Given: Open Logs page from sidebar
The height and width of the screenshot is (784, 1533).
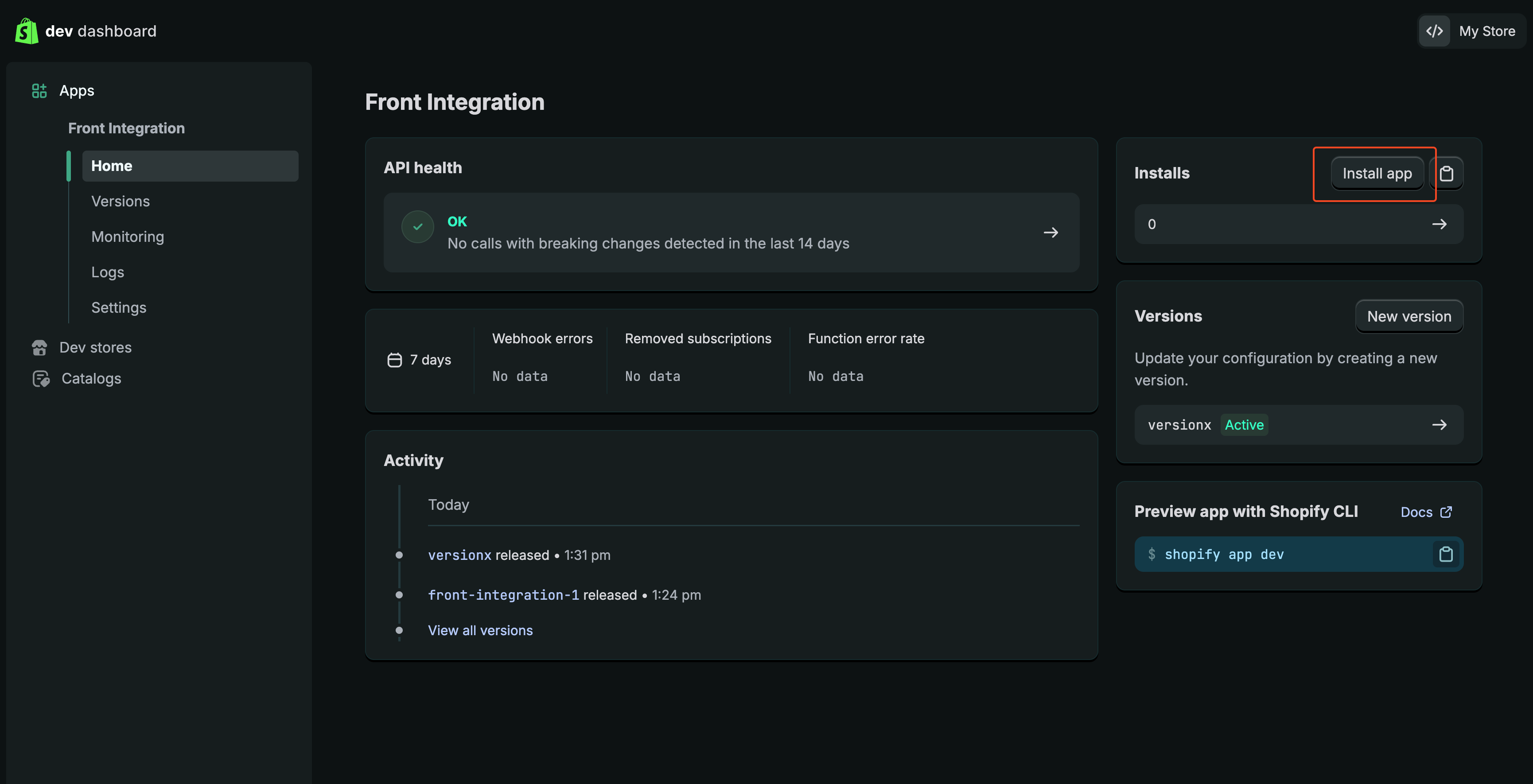Looking at the screenshot, I should click(x=108, y=272).
